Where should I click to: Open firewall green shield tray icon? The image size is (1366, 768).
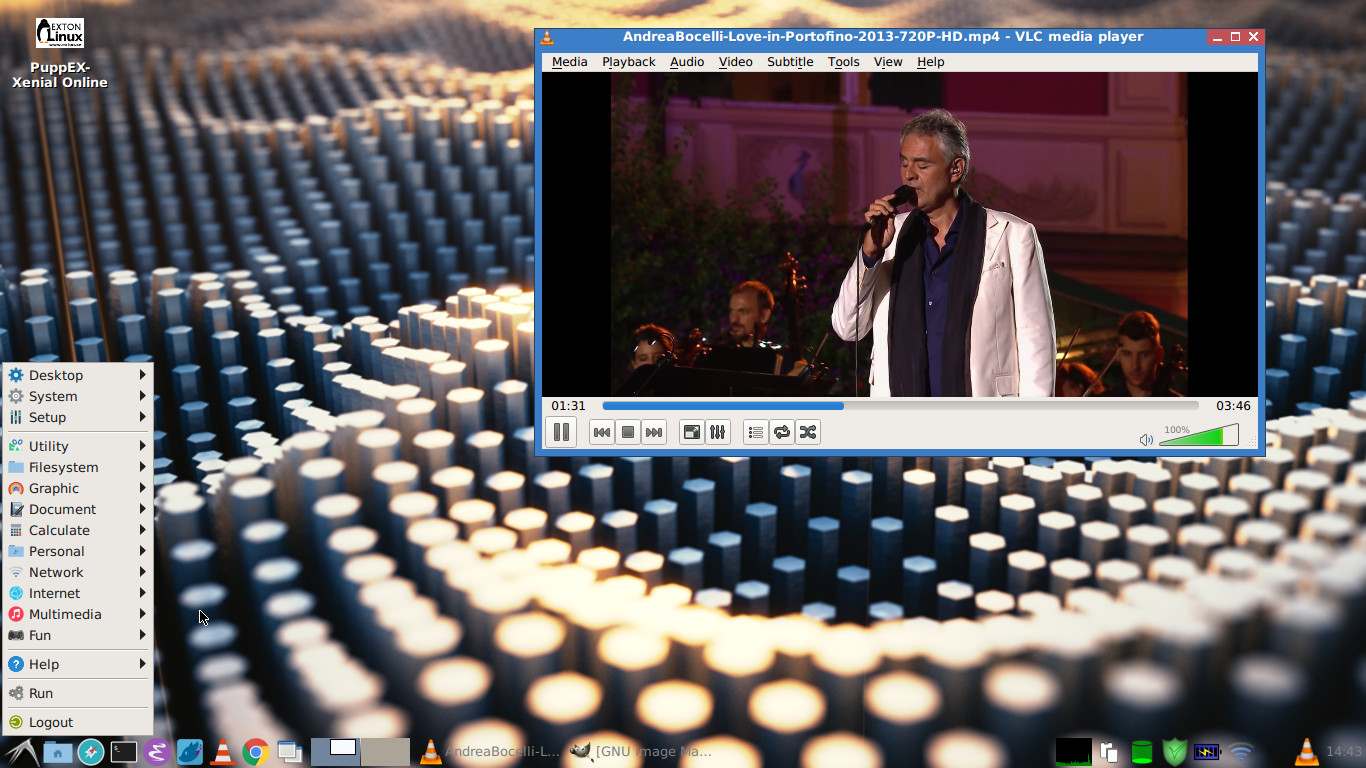click(1174, 752)
